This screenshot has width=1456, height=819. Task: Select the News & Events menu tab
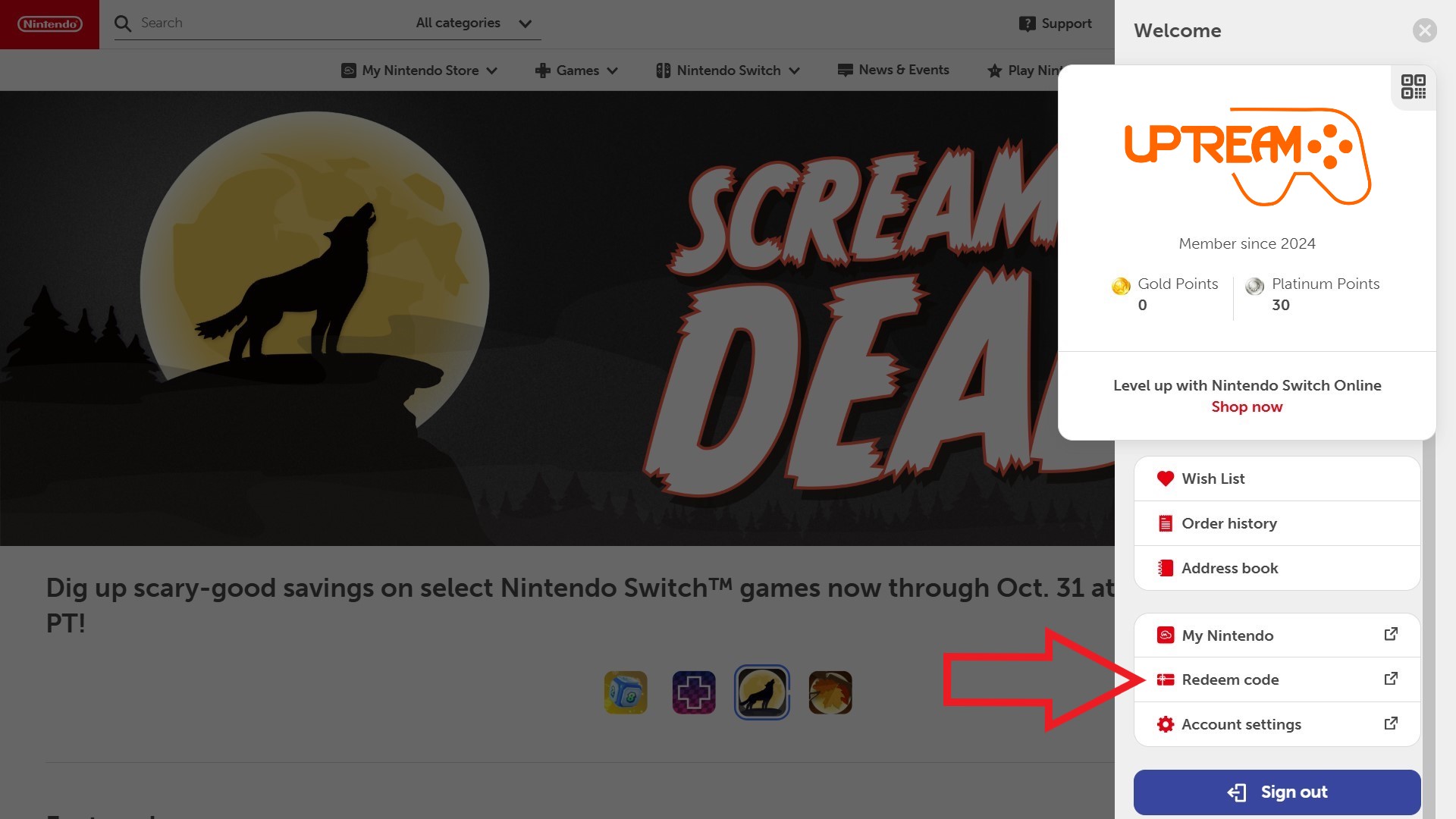tap(894, 70)
